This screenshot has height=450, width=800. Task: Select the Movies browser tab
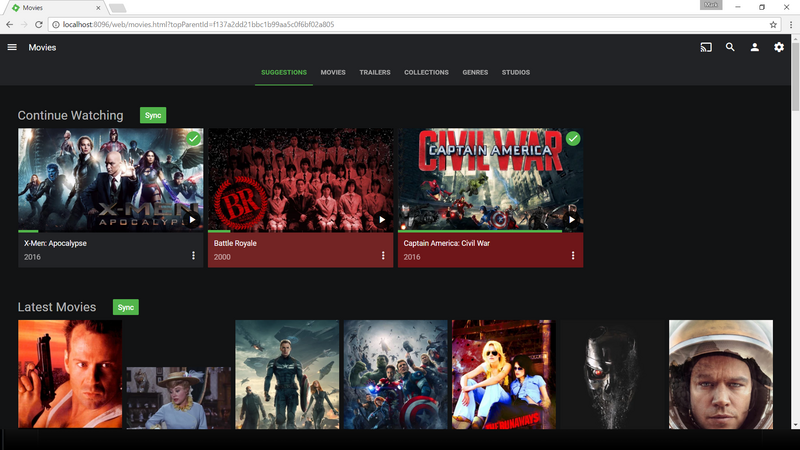pos(56,8)
